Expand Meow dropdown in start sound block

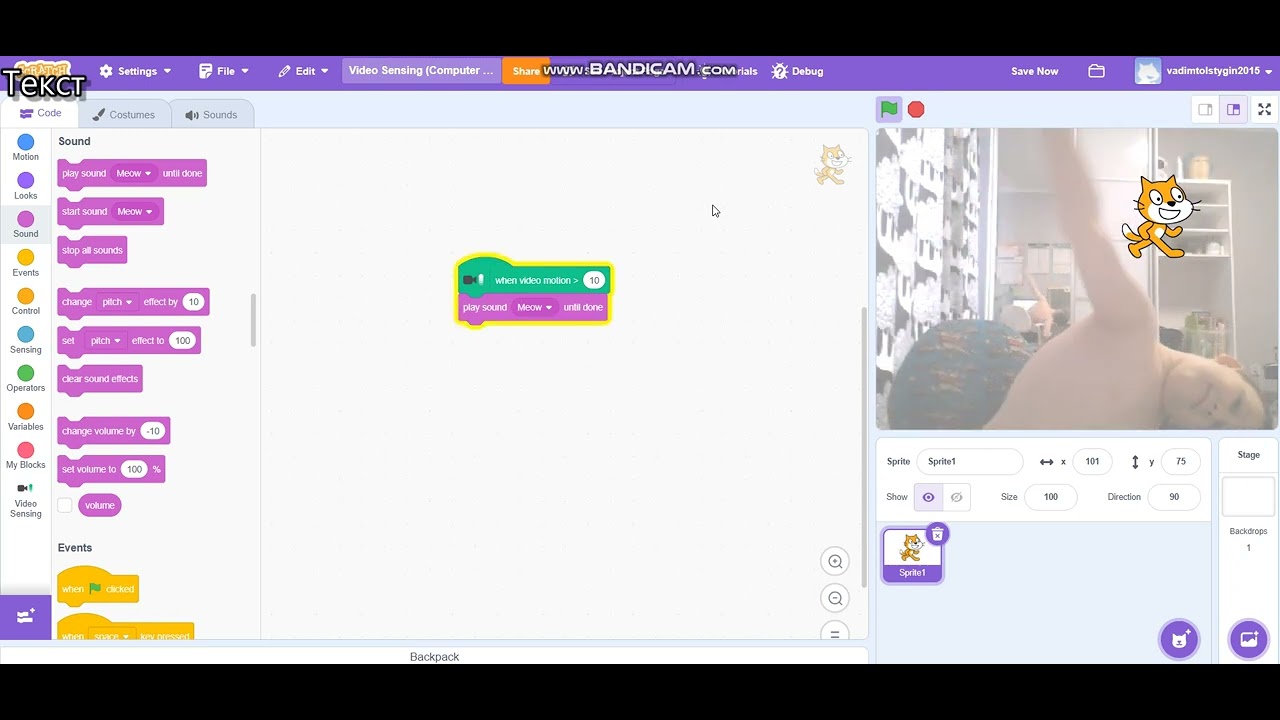pyautogui.click(x=134, y=212)
